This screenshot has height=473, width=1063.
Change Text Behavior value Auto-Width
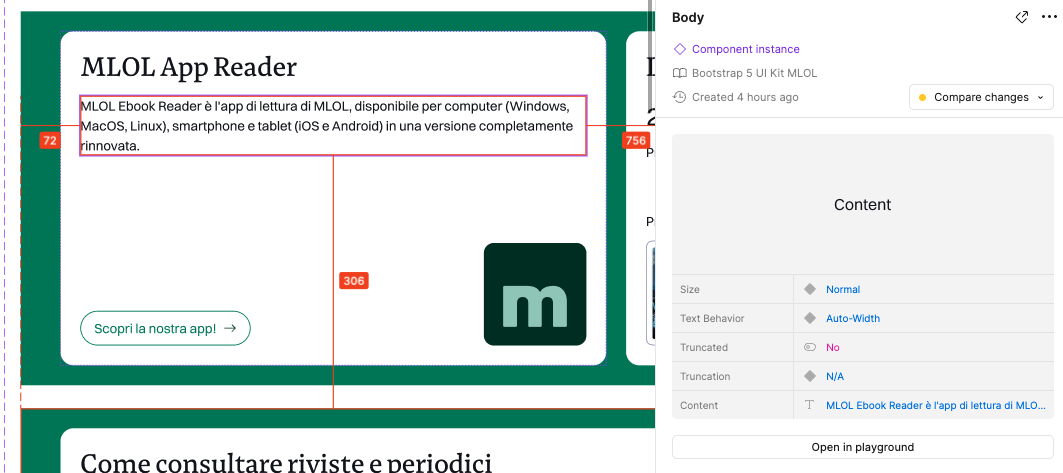pyautogui.click(x=853, y=318)
